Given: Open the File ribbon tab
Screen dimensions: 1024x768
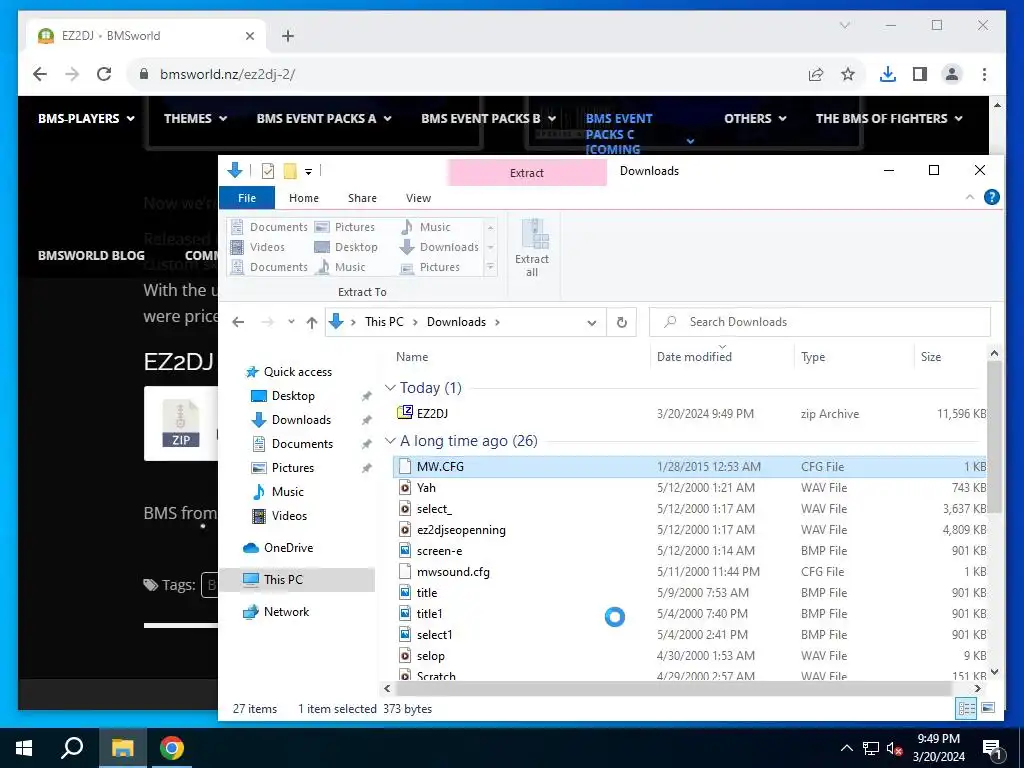Looking at the screenshot, I should click(247, 198).
